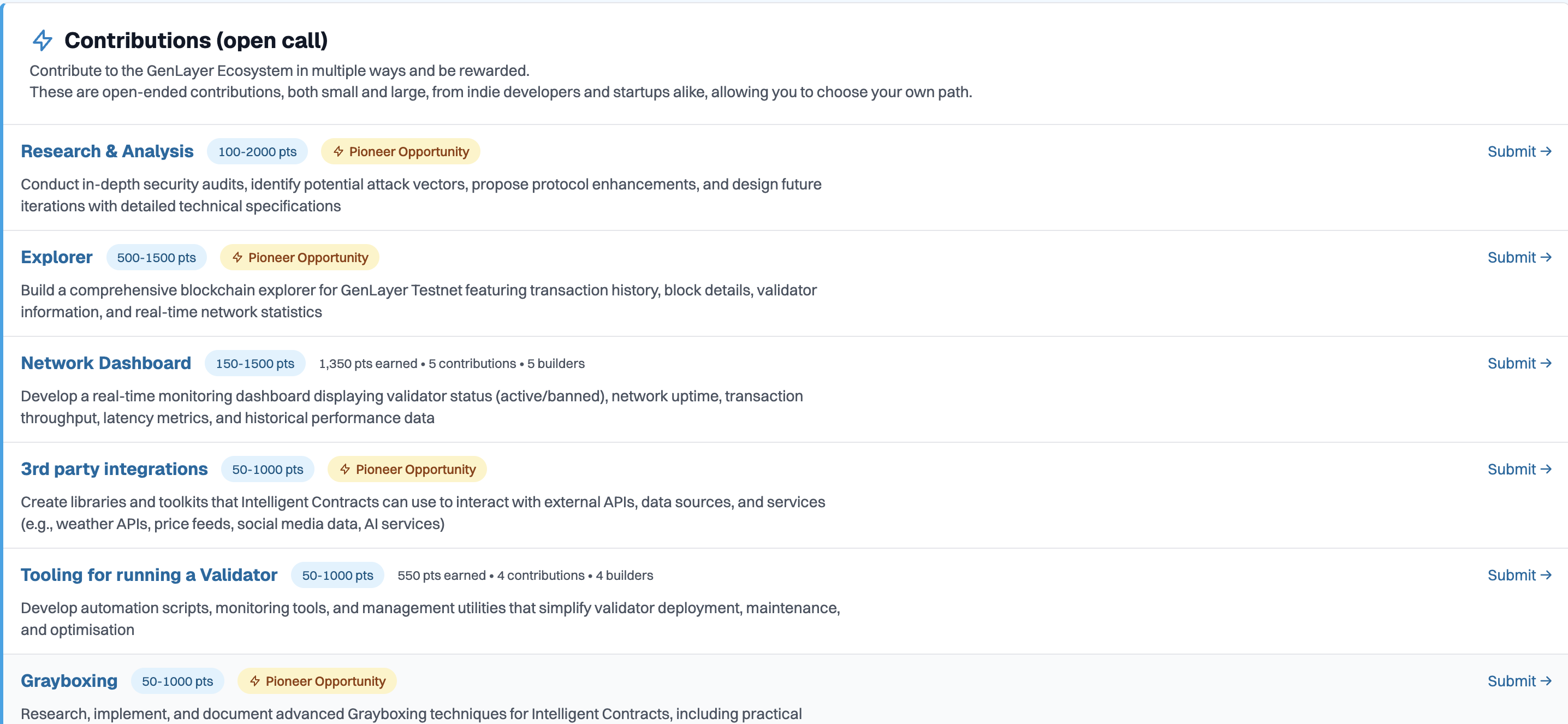
Task: Click arrow icon on Network Dashboard Submit link
Action: [x=1546, y=364]
